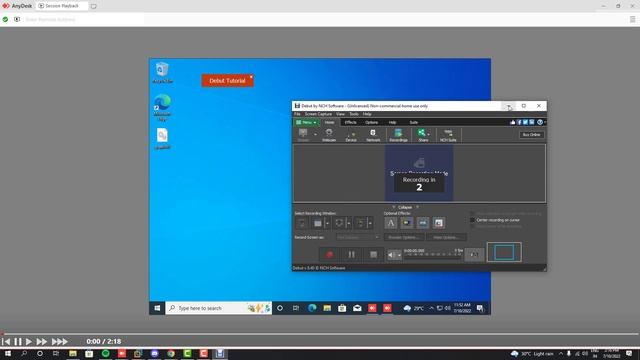The width and height of the screenshot is (640, 360).
Task: Switch to the Home ribbon tab
Action: click(x=329, y=122)
